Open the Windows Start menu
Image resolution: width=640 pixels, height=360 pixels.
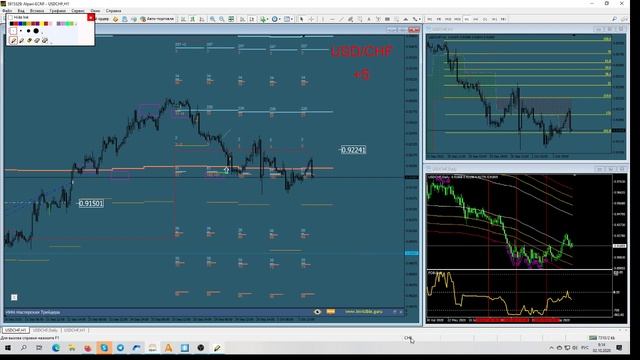click(x=7, y=348)
